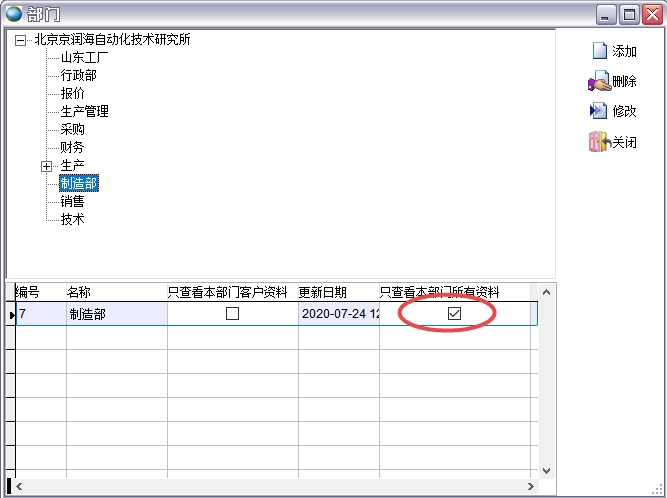Click the globe icon in title bar
The height and width of the screenshot is (498, 667).
coord(14,14)
